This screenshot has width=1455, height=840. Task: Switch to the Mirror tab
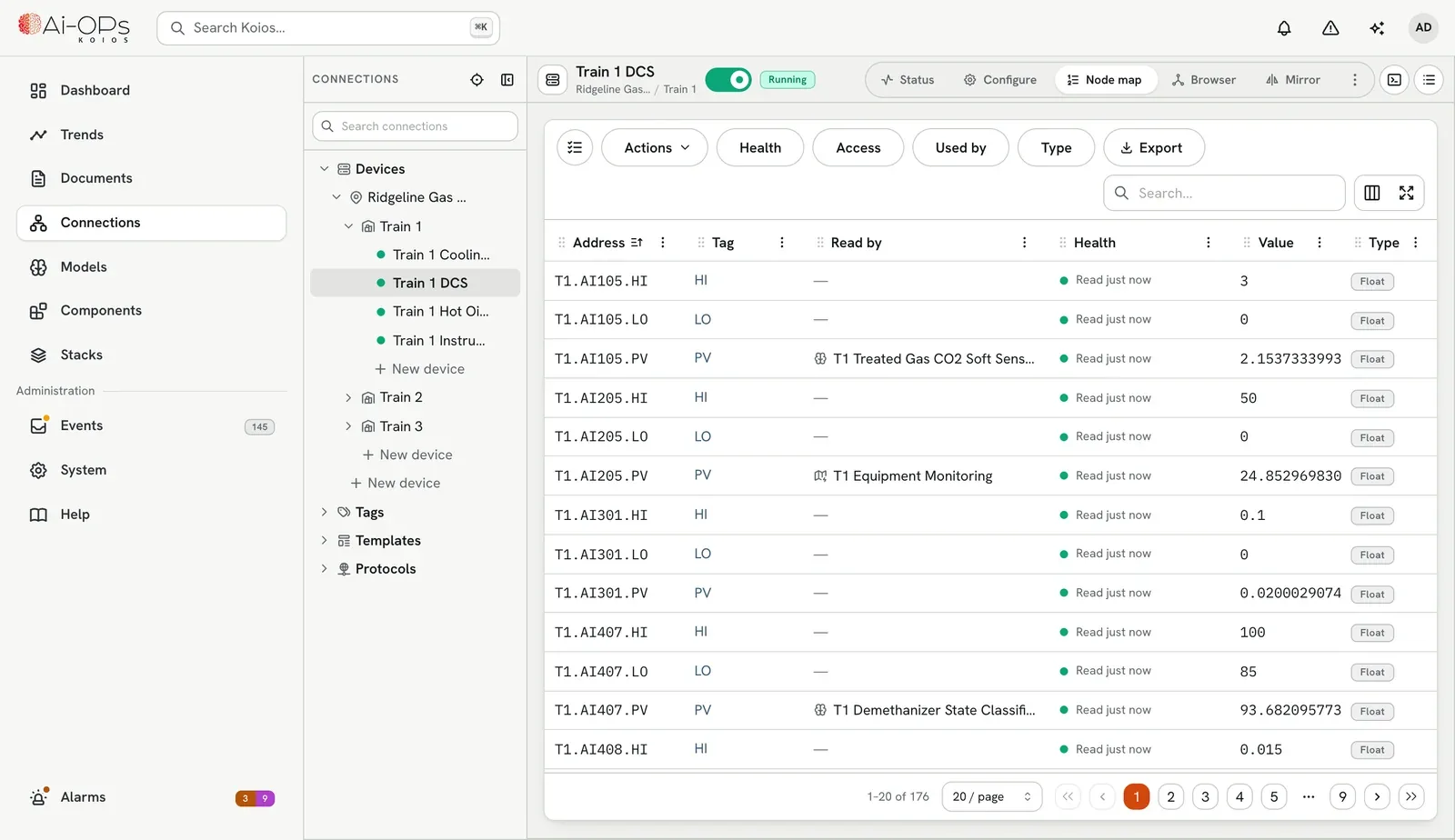point(1293,80)
